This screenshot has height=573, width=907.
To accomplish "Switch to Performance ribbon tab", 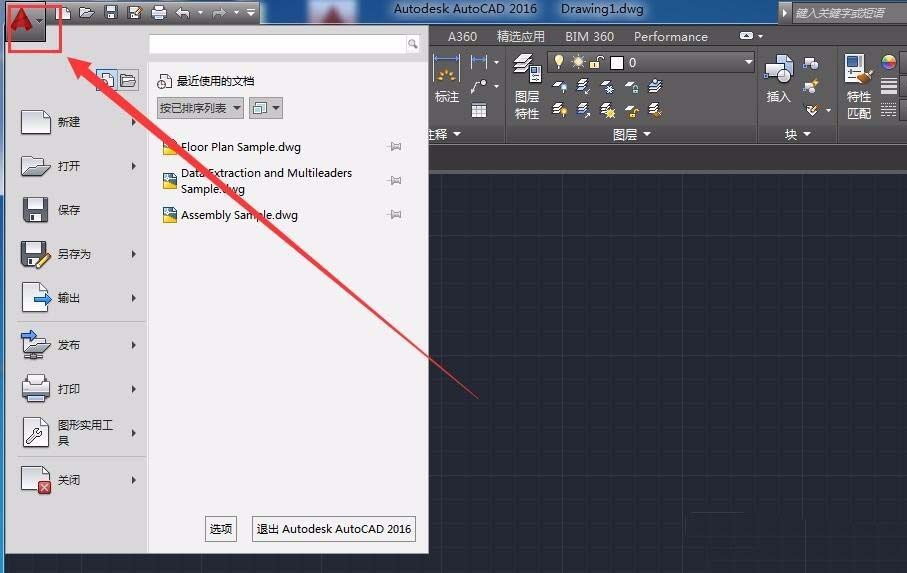I will pos(670,36).
